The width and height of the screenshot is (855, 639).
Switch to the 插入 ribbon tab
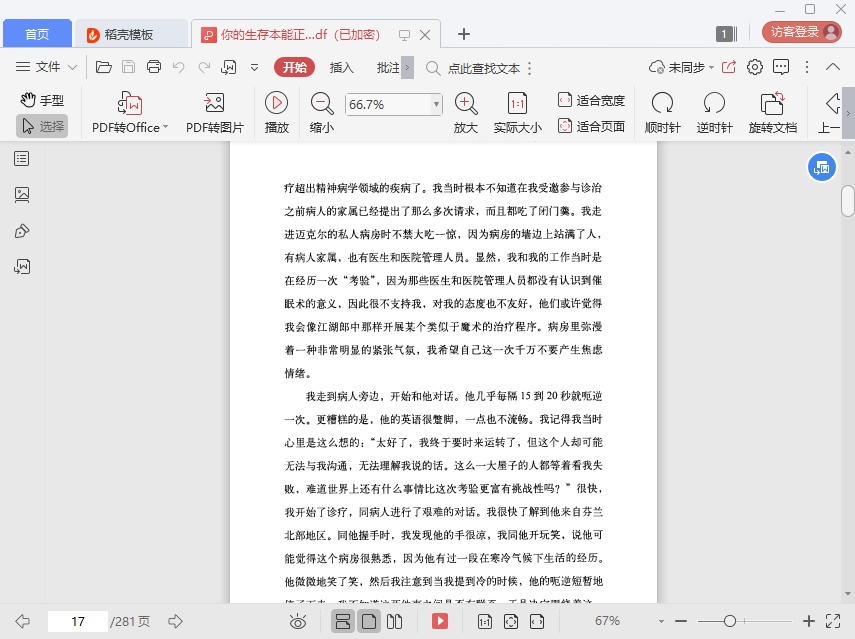point(342,68)
